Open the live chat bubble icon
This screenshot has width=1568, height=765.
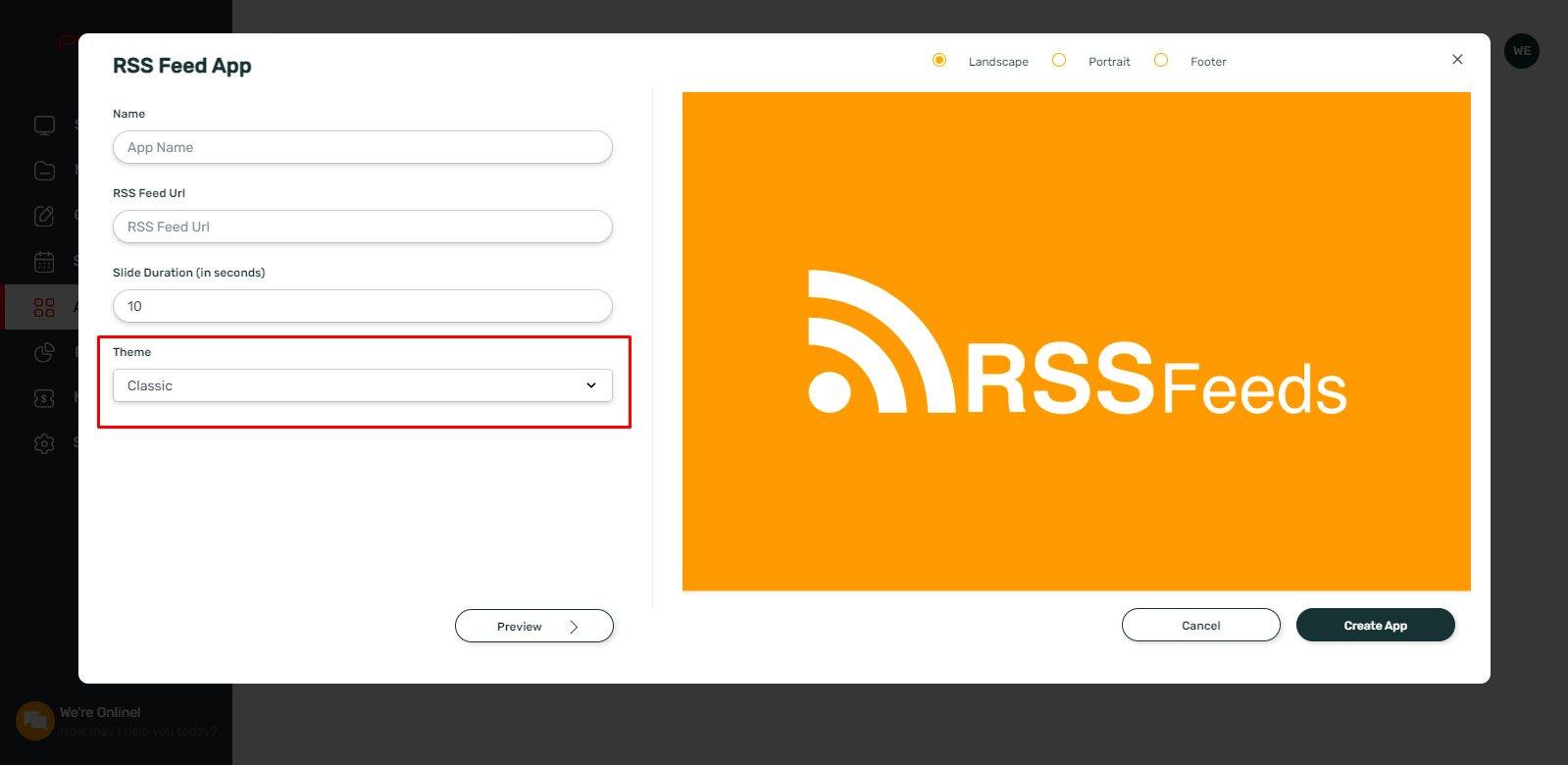point(35,721)
